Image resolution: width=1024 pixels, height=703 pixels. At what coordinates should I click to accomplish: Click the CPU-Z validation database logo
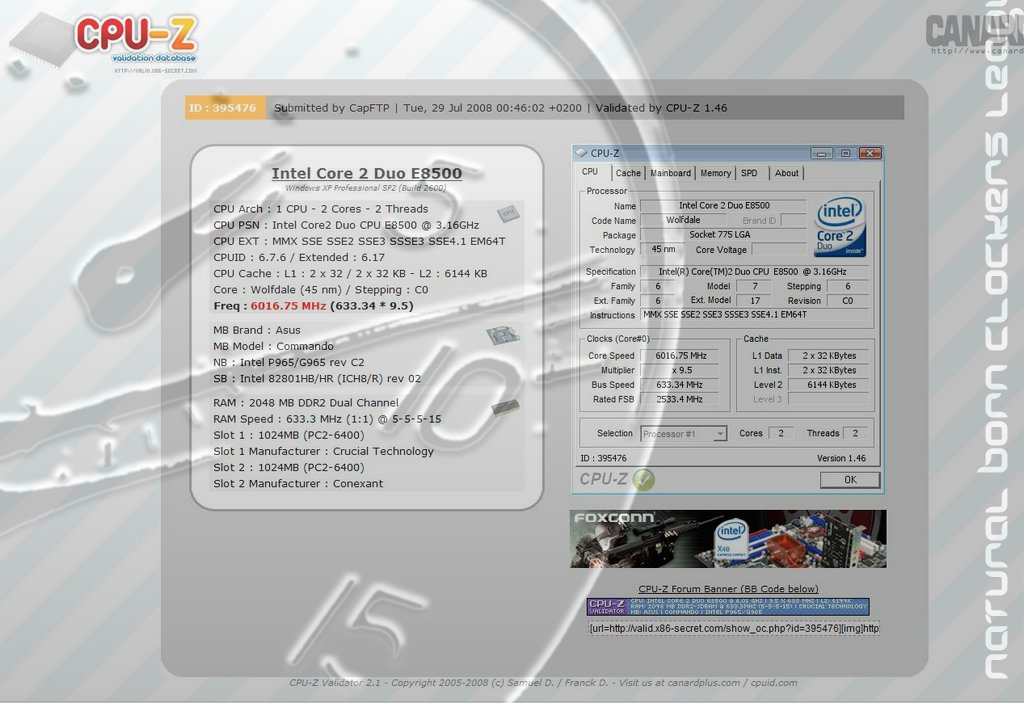(x=104, y=42)
